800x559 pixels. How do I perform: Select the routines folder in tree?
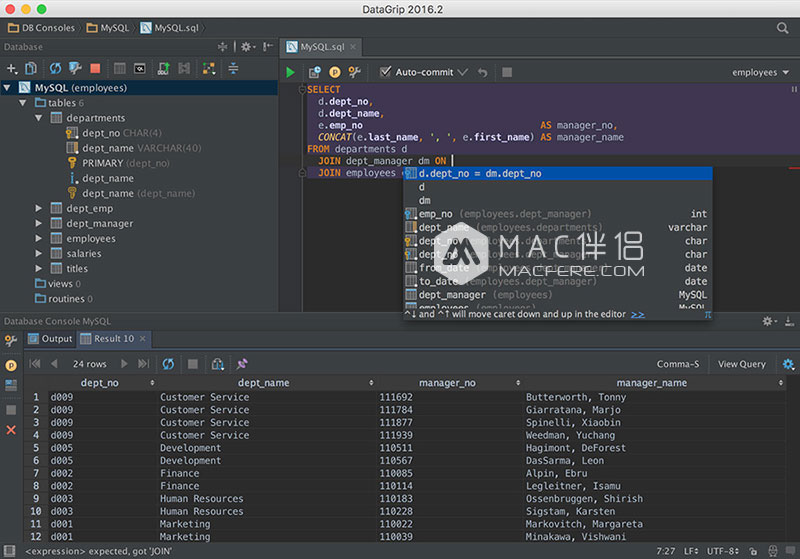(x=64, y=299)
